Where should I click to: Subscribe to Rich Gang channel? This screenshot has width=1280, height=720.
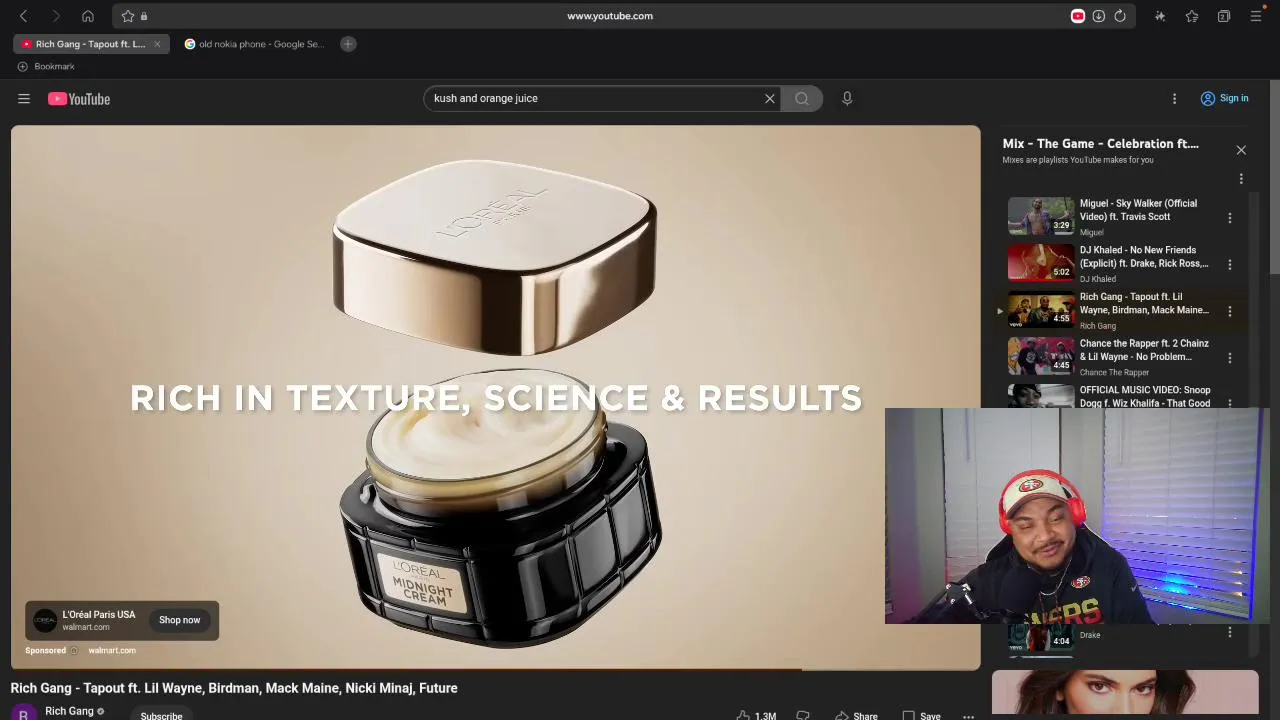tap(161, 716)
